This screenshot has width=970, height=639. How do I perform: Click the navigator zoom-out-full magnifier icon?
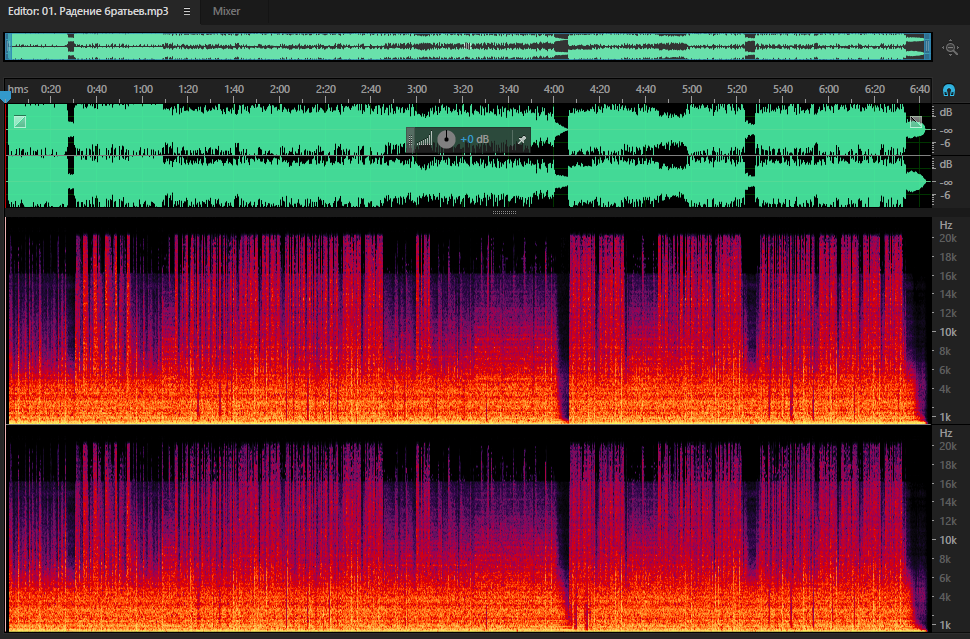[950, 48]
